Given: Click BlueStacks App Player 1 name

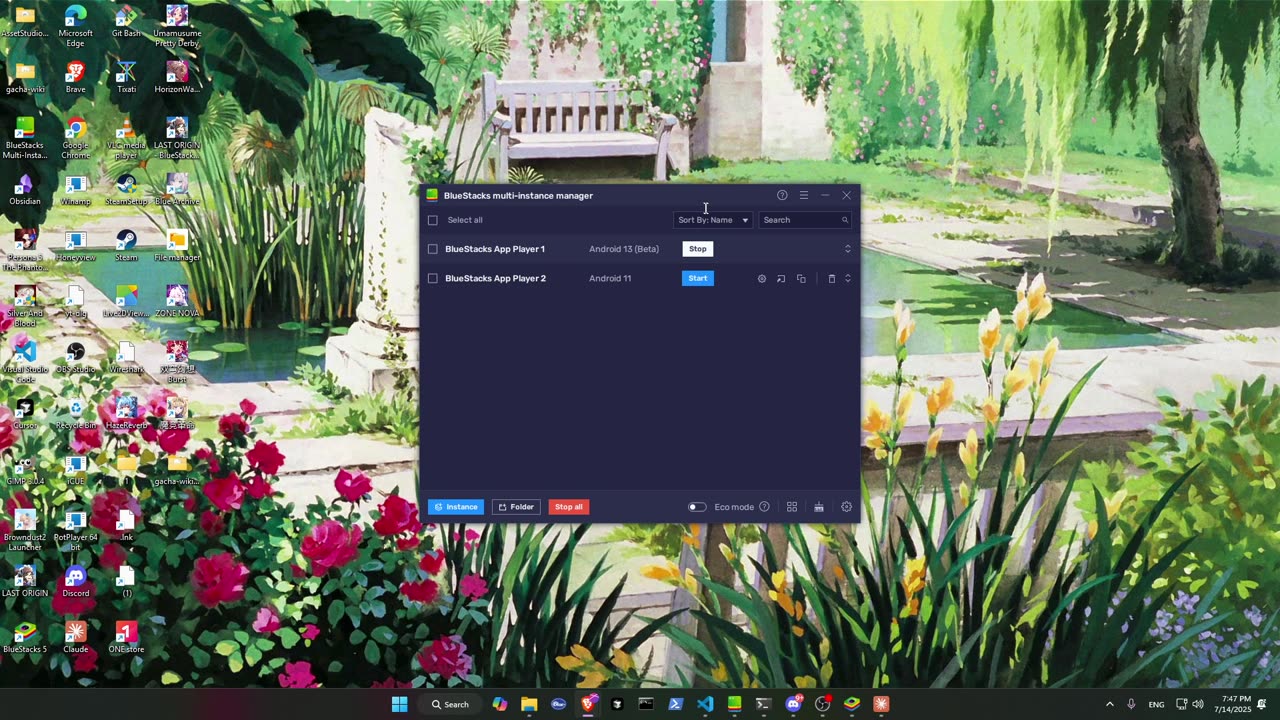Looking at the screenshot, I should click(x=495, y=249).
